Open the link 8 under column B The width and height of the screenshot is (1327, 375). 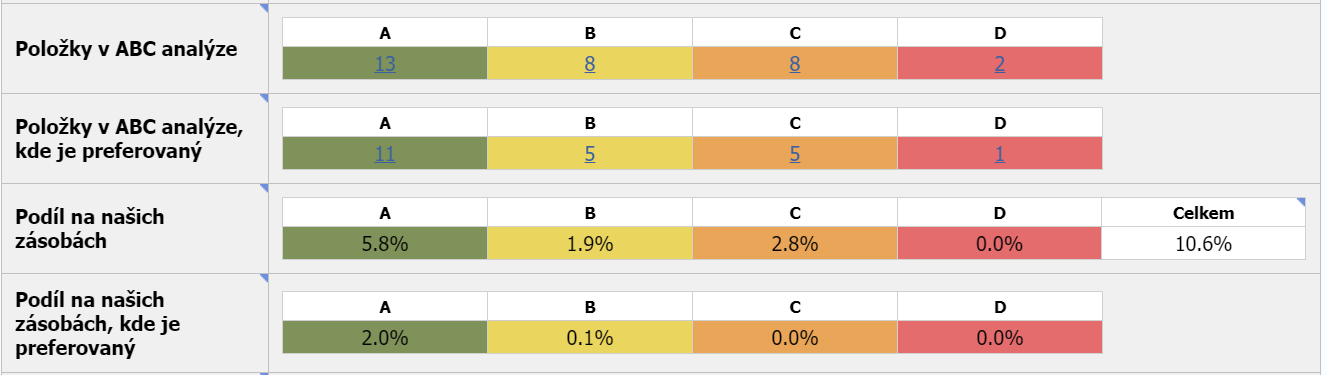coord(590,64)
